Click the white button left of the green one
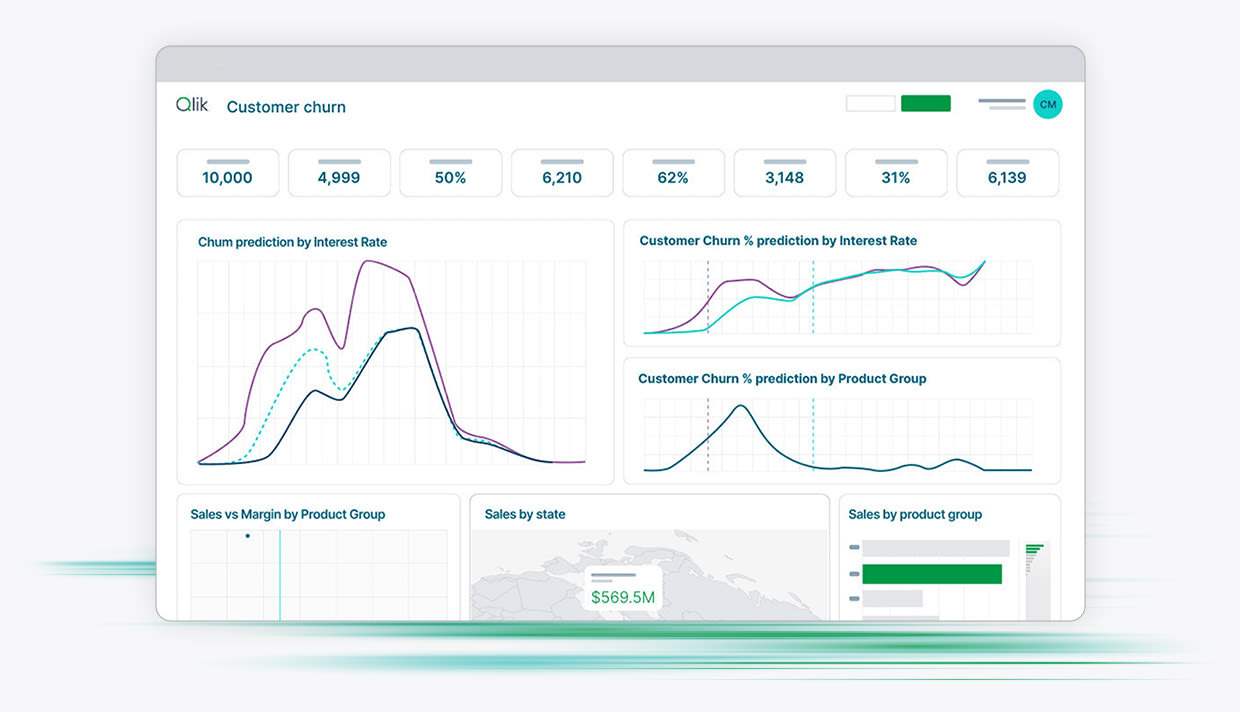Viewport: 1240px width, 712px height. click(x=870, y=102)
